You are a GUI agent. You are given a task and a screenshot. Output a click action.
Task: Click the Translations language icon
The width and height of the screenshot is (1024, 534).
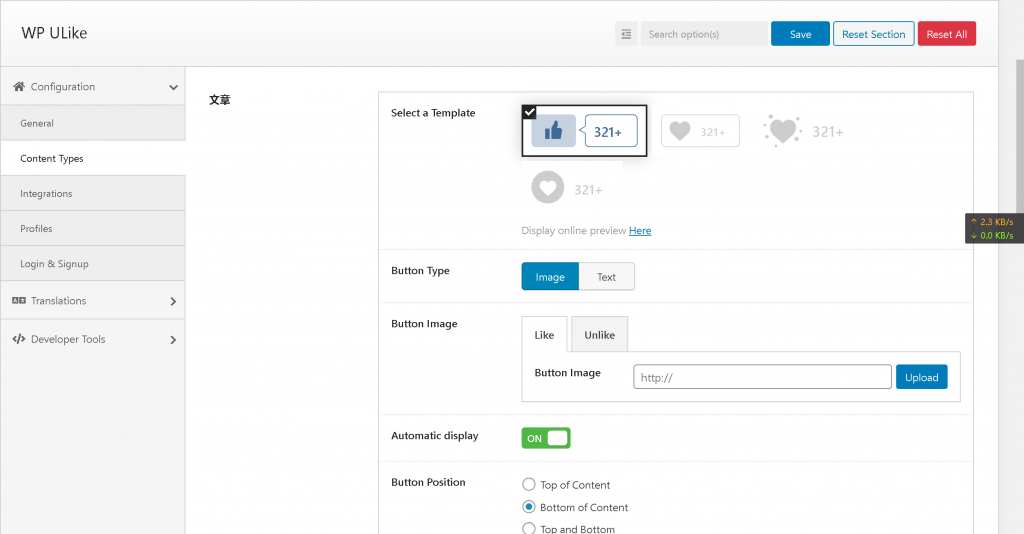(x=19, y=301)
